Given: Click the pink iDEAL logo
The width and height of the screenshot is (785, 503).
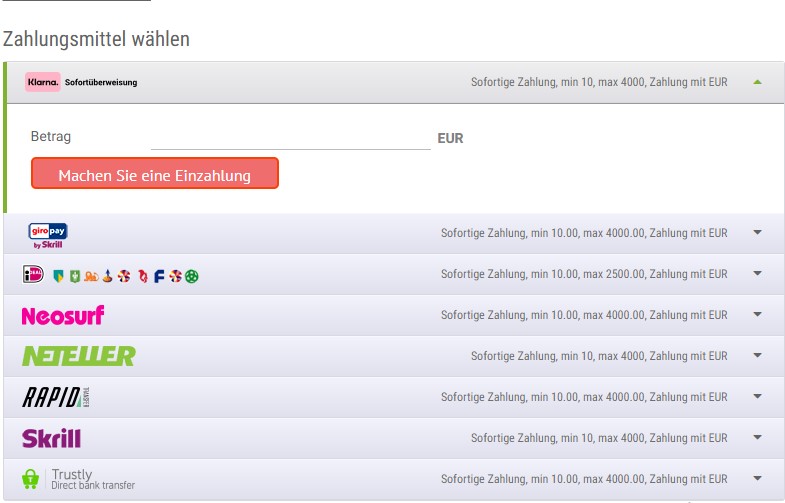Looking at the screenshot, I should click(x=34, y=274).
